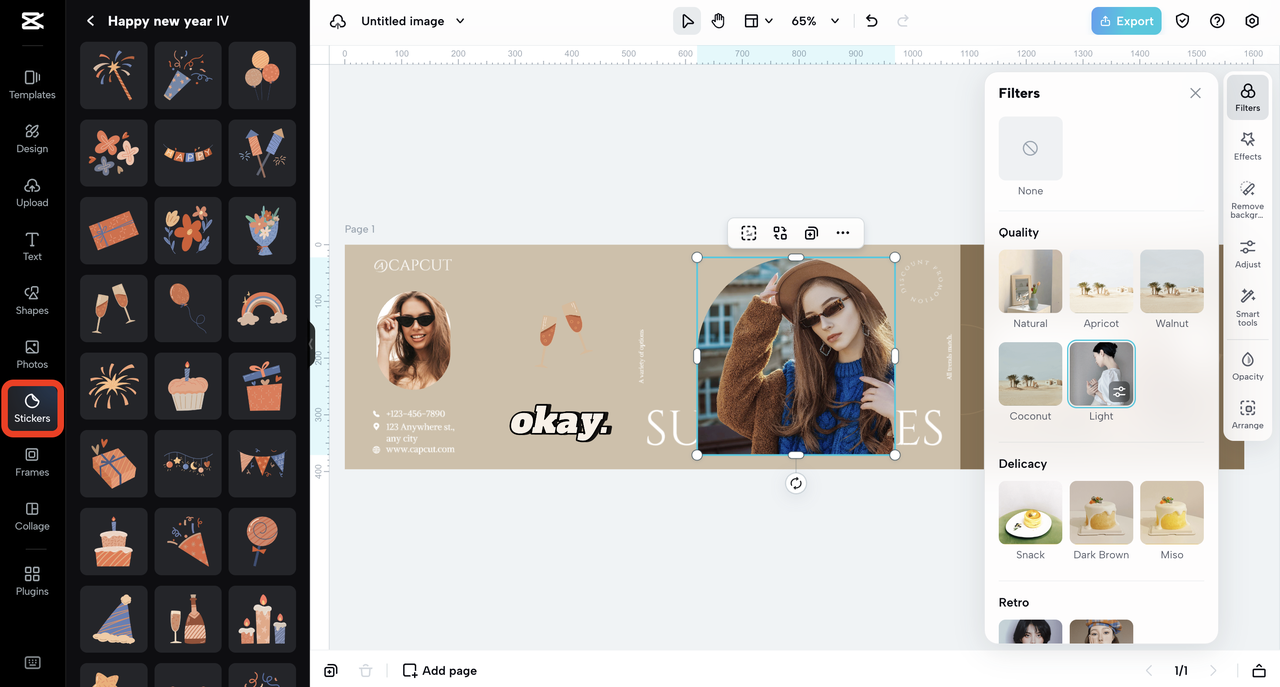Add the balloons bunch sticker
This screenshot has height=687, width=1280.
click(262, 75)
